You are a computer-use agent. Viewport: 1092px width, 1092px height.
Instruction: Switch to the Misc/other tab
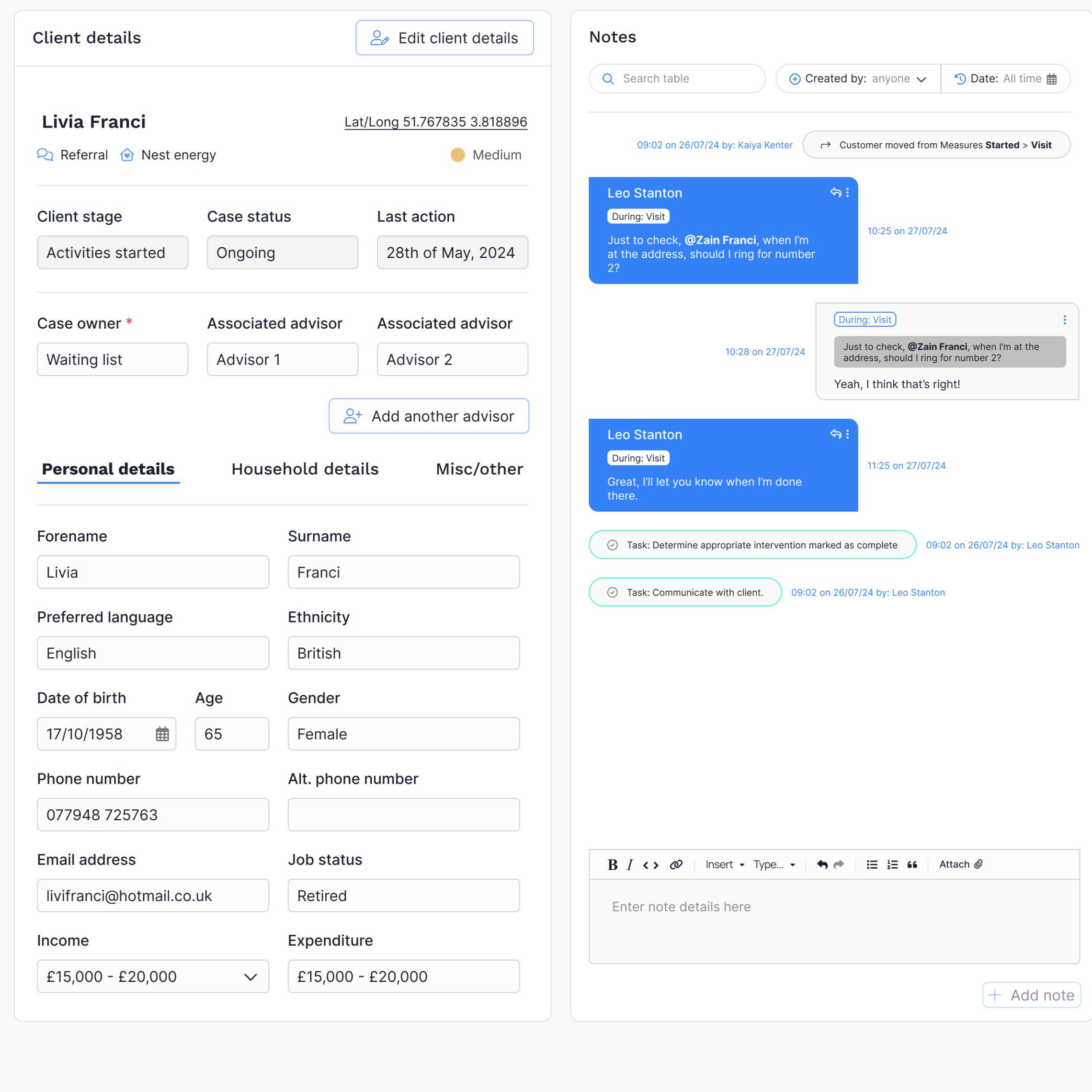[x=479, y=469]
